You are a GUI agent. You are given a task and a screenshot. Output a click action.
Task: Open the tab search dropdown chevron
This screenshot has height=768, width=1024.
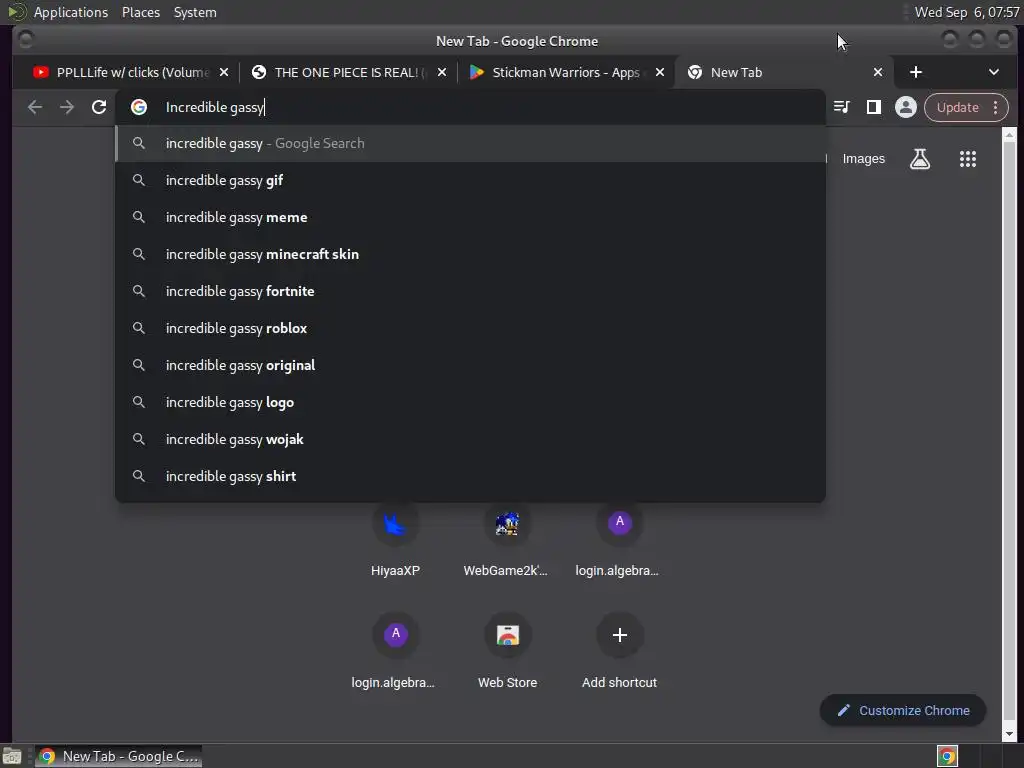pos(993,72)
